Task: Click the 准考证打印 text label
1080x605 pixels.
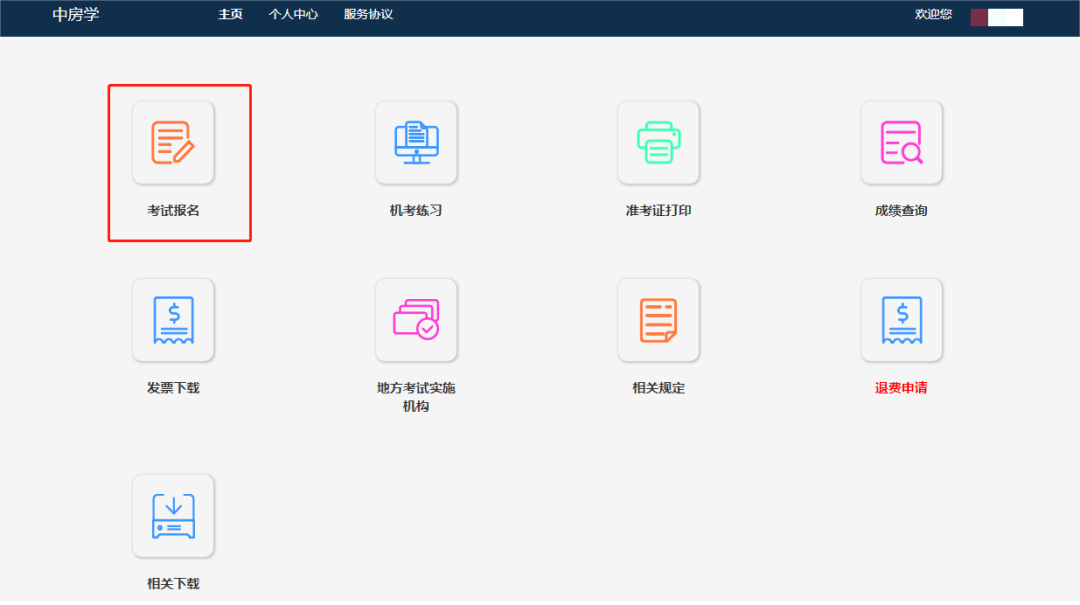Action: [x=658, y=211]
